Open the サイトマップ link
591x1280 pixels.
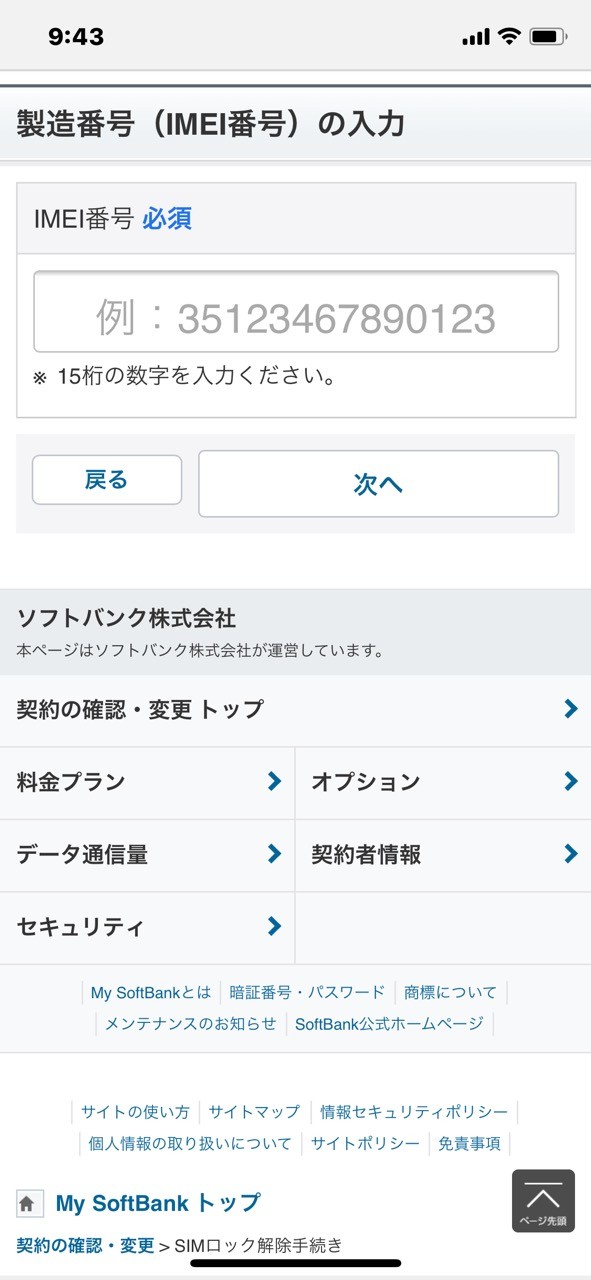(x=254, y=1112)
